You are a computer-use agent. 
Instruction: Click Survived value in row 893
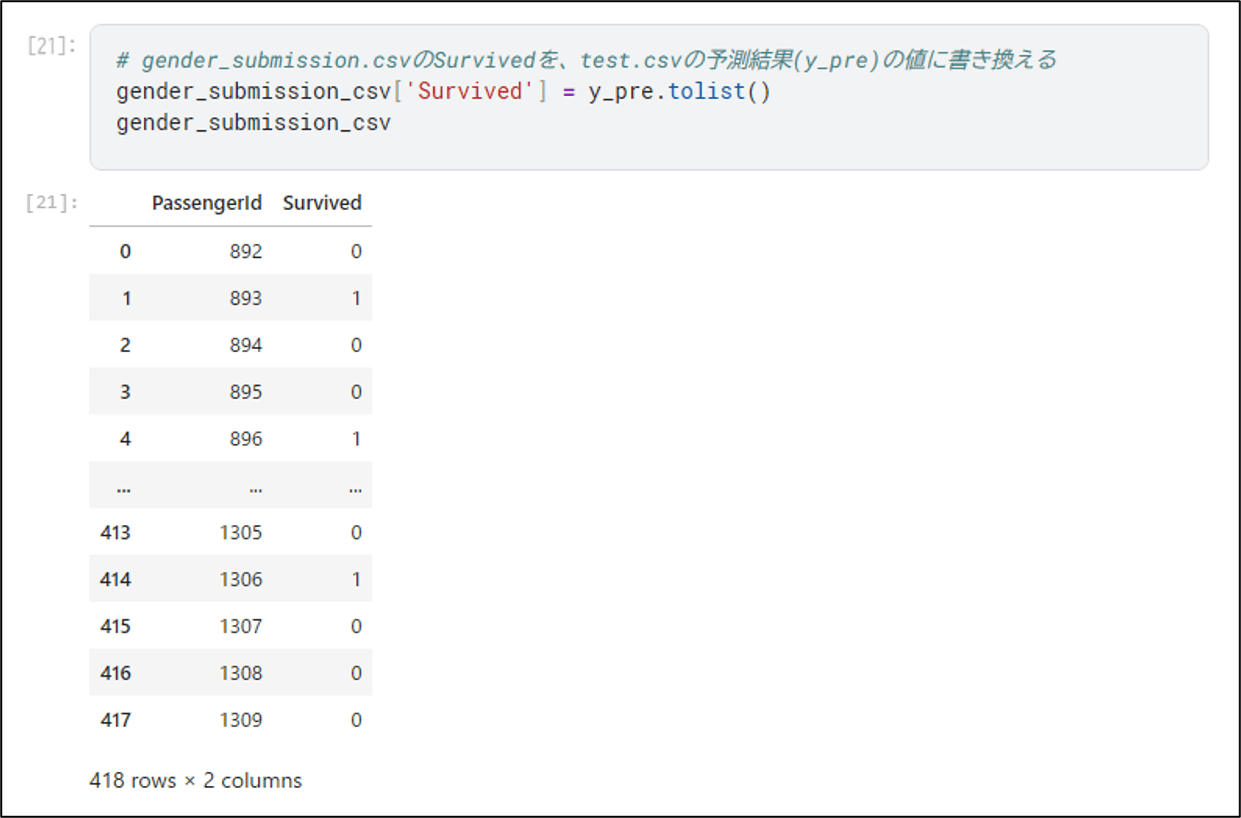(356, 298)
